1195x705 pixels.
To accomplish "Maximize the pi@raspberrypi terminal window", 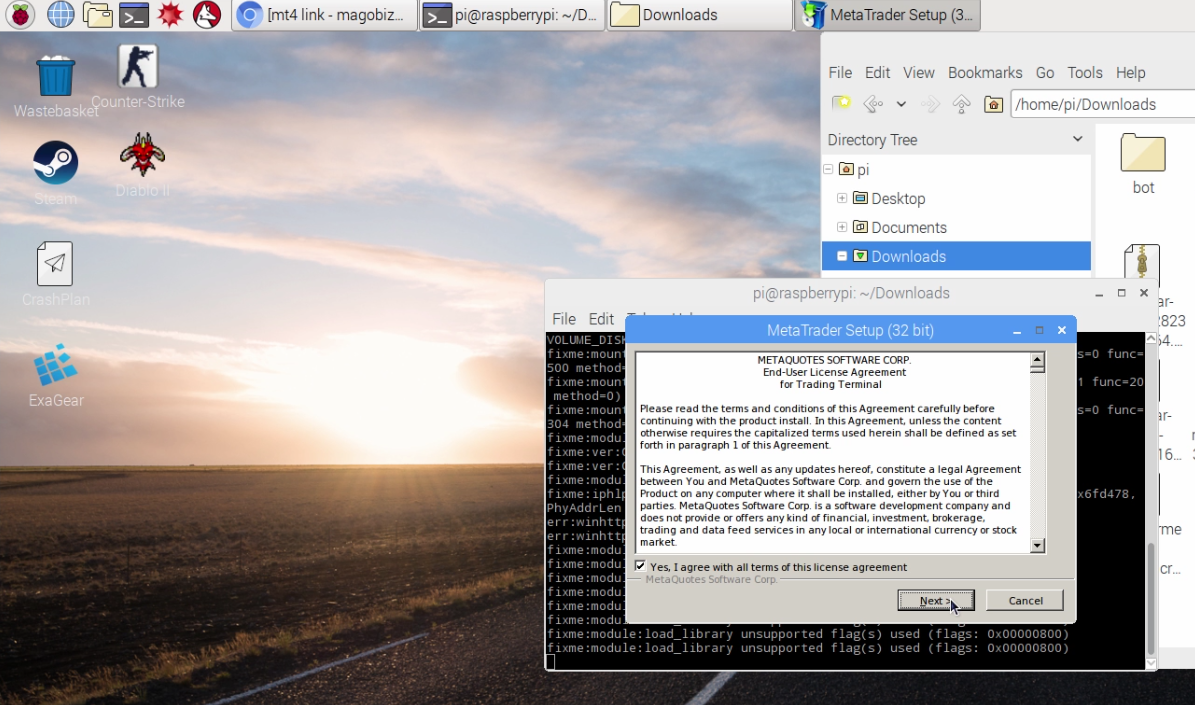I will [x=1121, y=293].
